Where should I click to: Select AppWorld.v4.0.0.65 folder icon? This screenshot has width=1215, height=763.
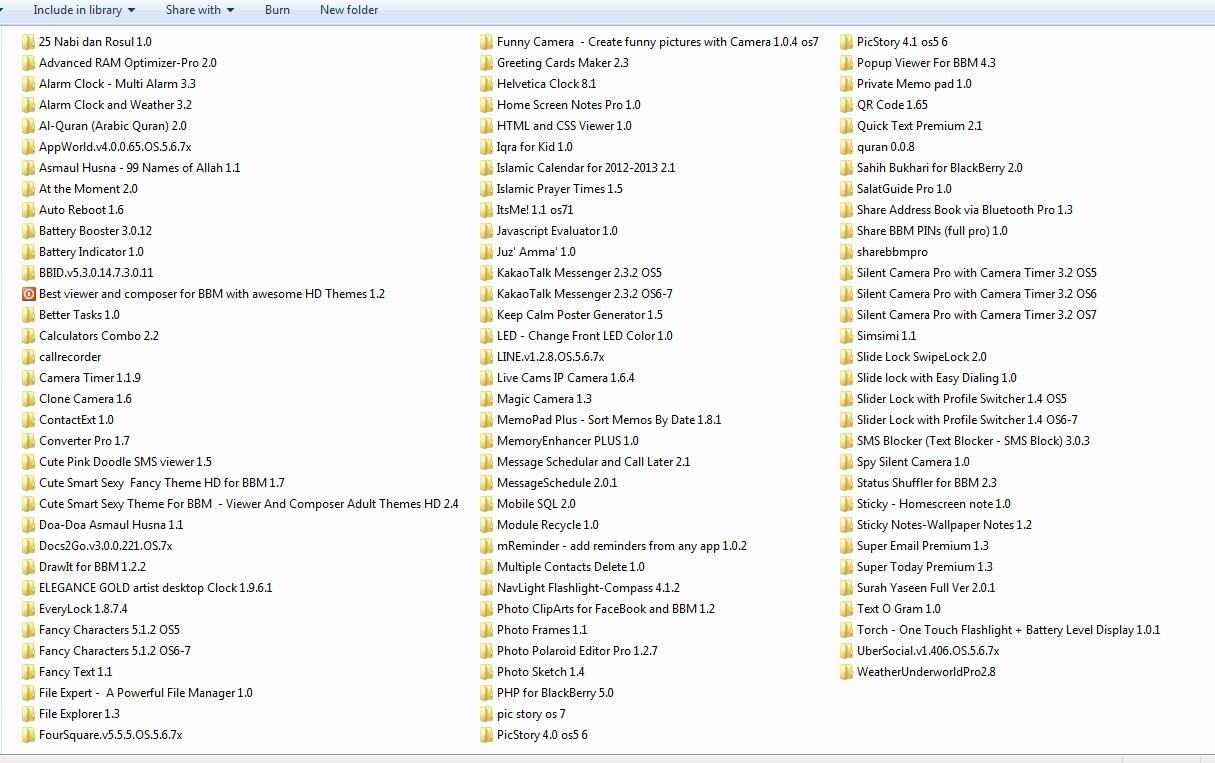pyautogui.click(x=28, y=147)
